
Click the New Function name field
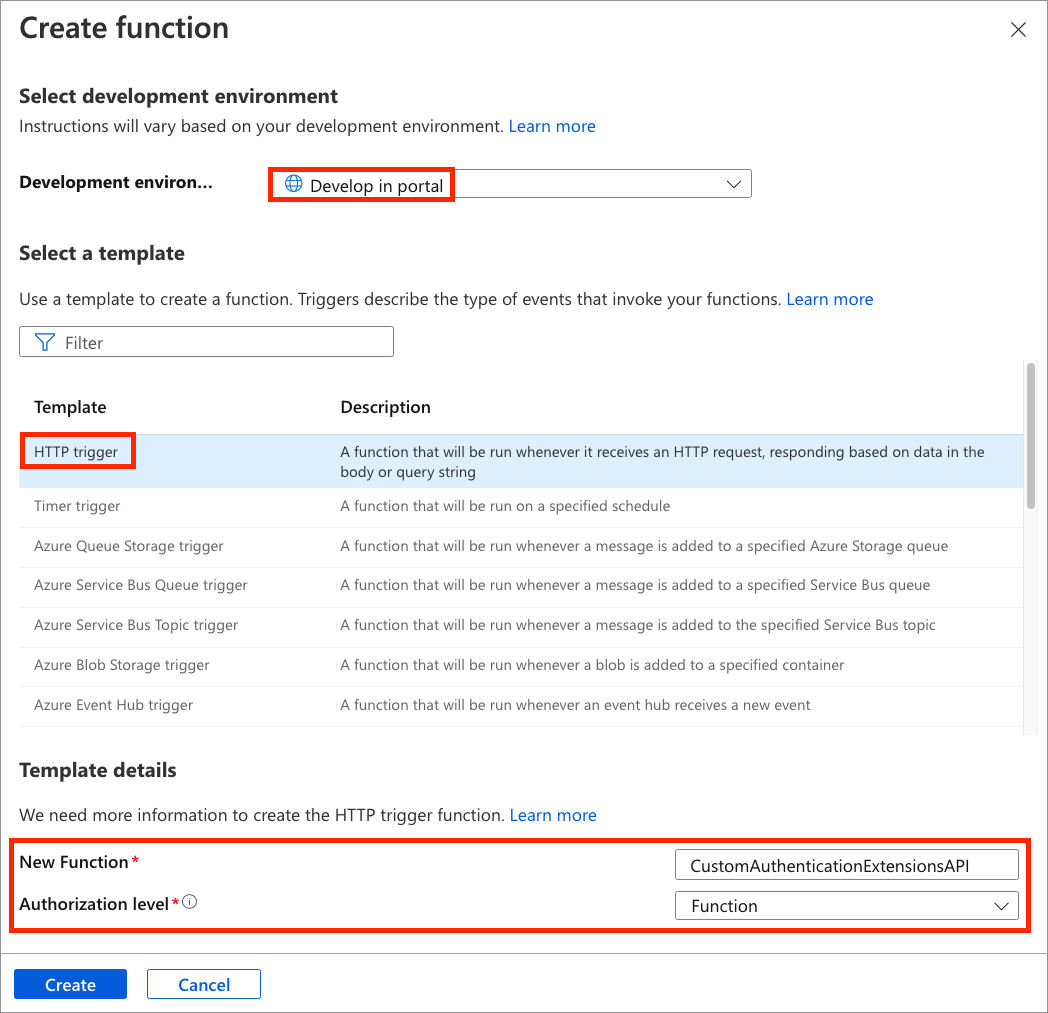coord(846,865)
